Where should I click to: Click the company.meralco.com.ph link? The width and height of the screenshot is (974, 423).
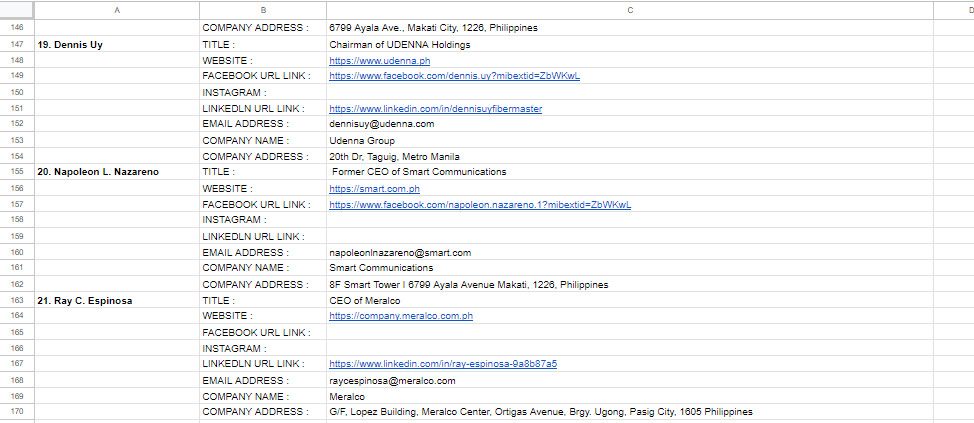pyautogui.click(x=400, y=316)
